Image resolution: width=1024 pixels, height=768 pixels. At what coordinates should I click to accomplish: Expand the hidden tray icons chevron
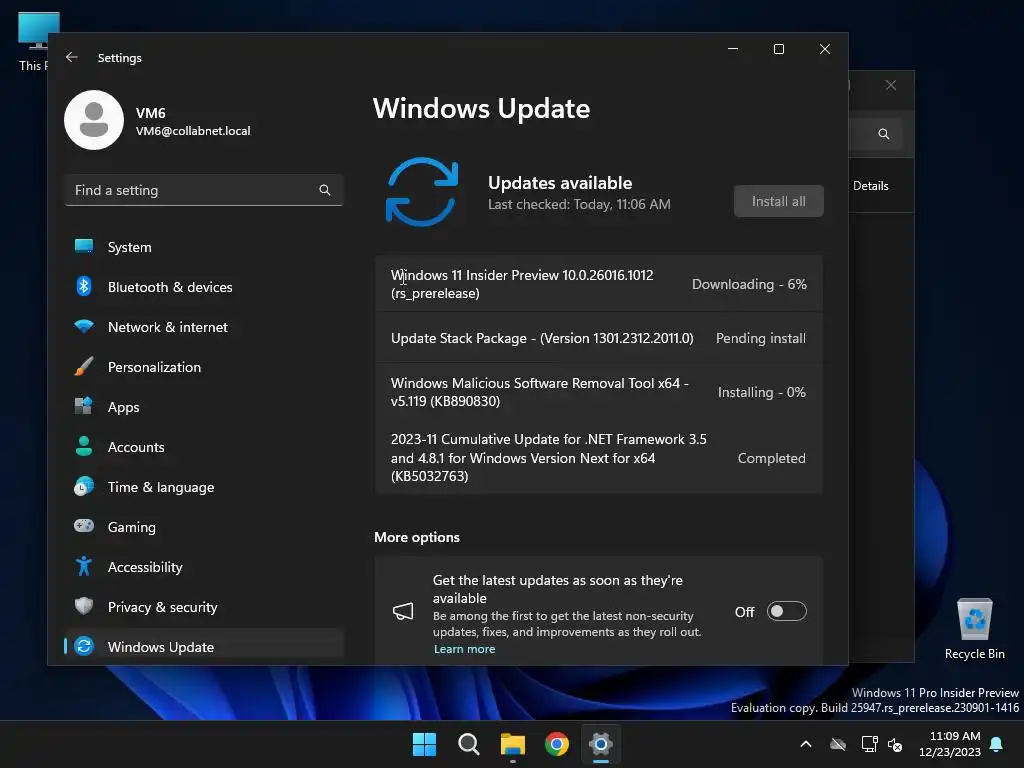[806, 744]
